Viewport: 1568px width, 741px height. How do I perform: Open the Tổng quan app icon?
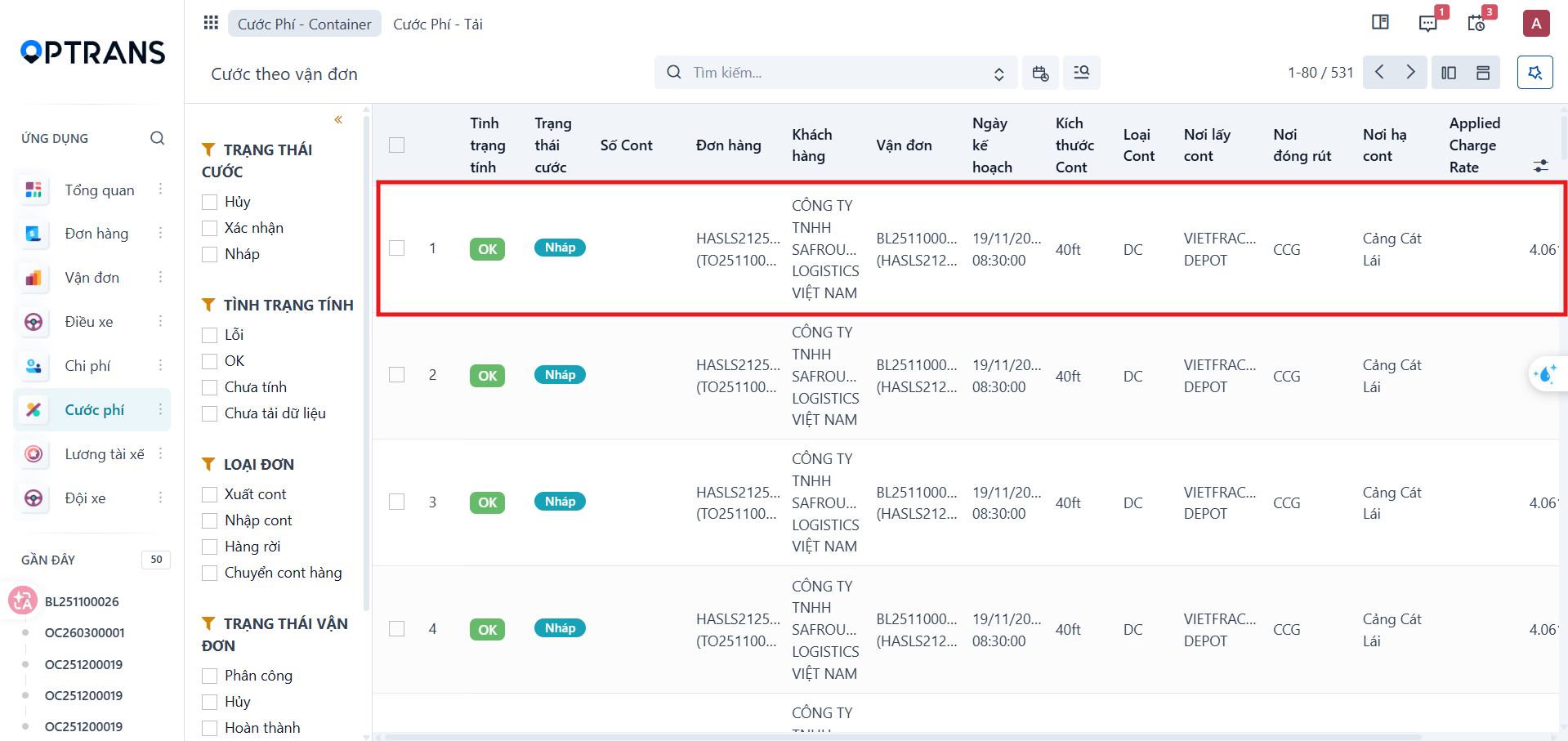(x=34, y=190)
